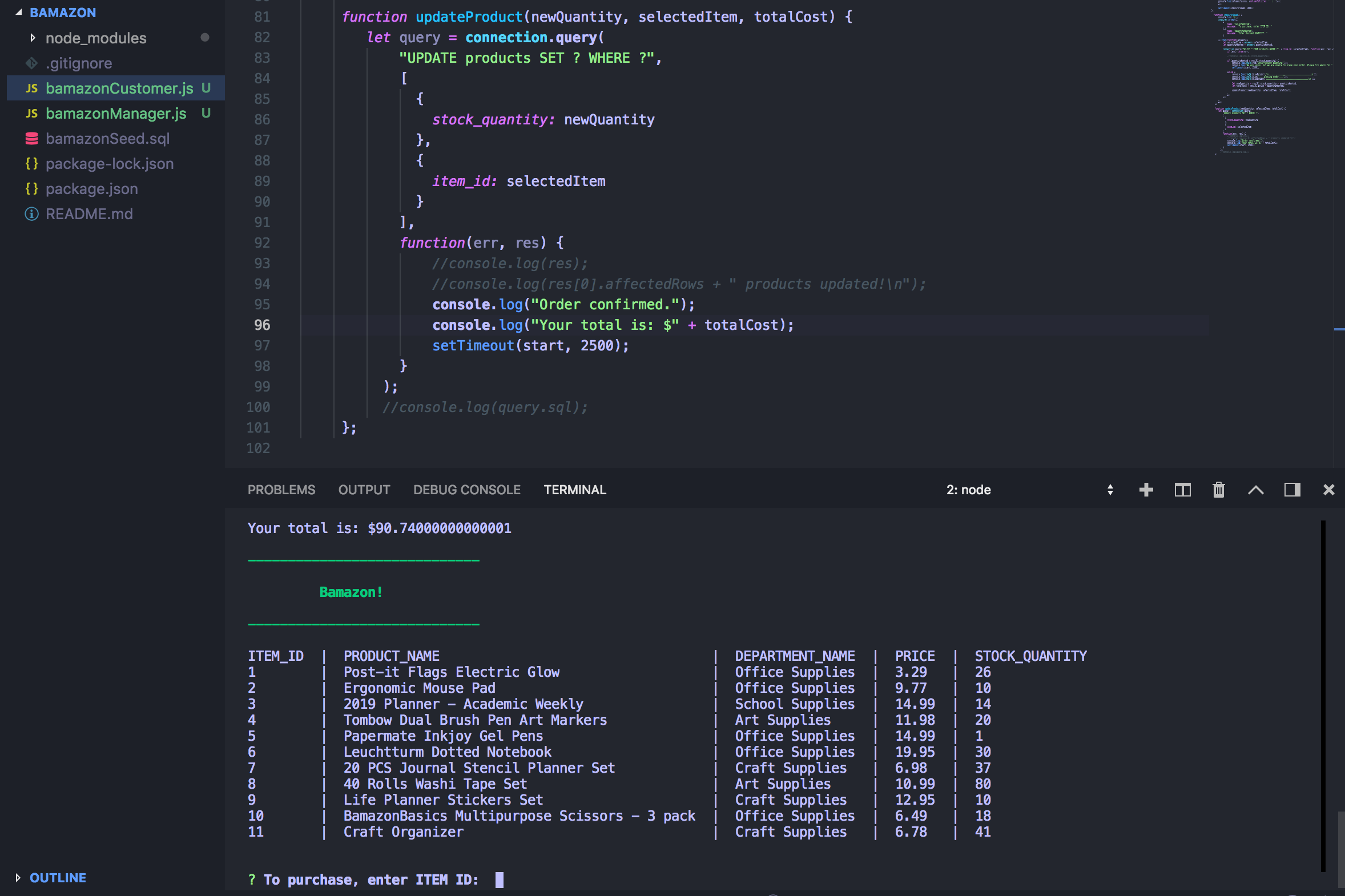Viewport: 1345px width, 896px height.
Task: Open bamazonSeed.sql file
Action: pos(107,138)
